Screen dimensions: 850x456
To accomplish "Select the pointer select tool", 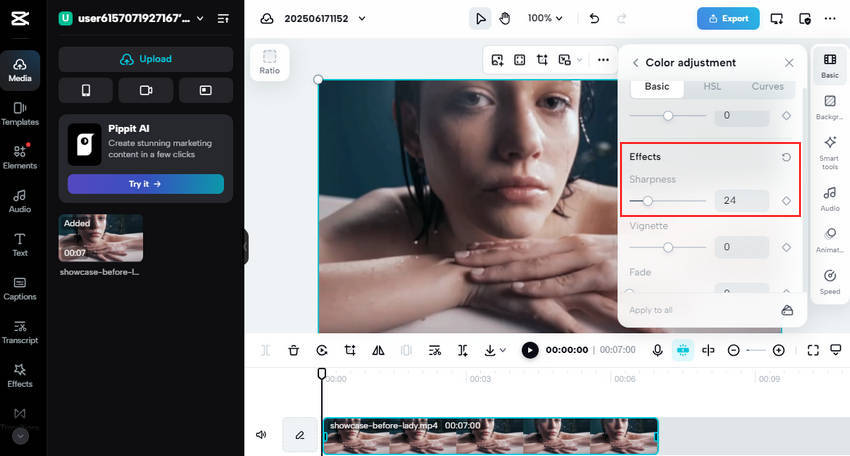I will tap(480, 18).
